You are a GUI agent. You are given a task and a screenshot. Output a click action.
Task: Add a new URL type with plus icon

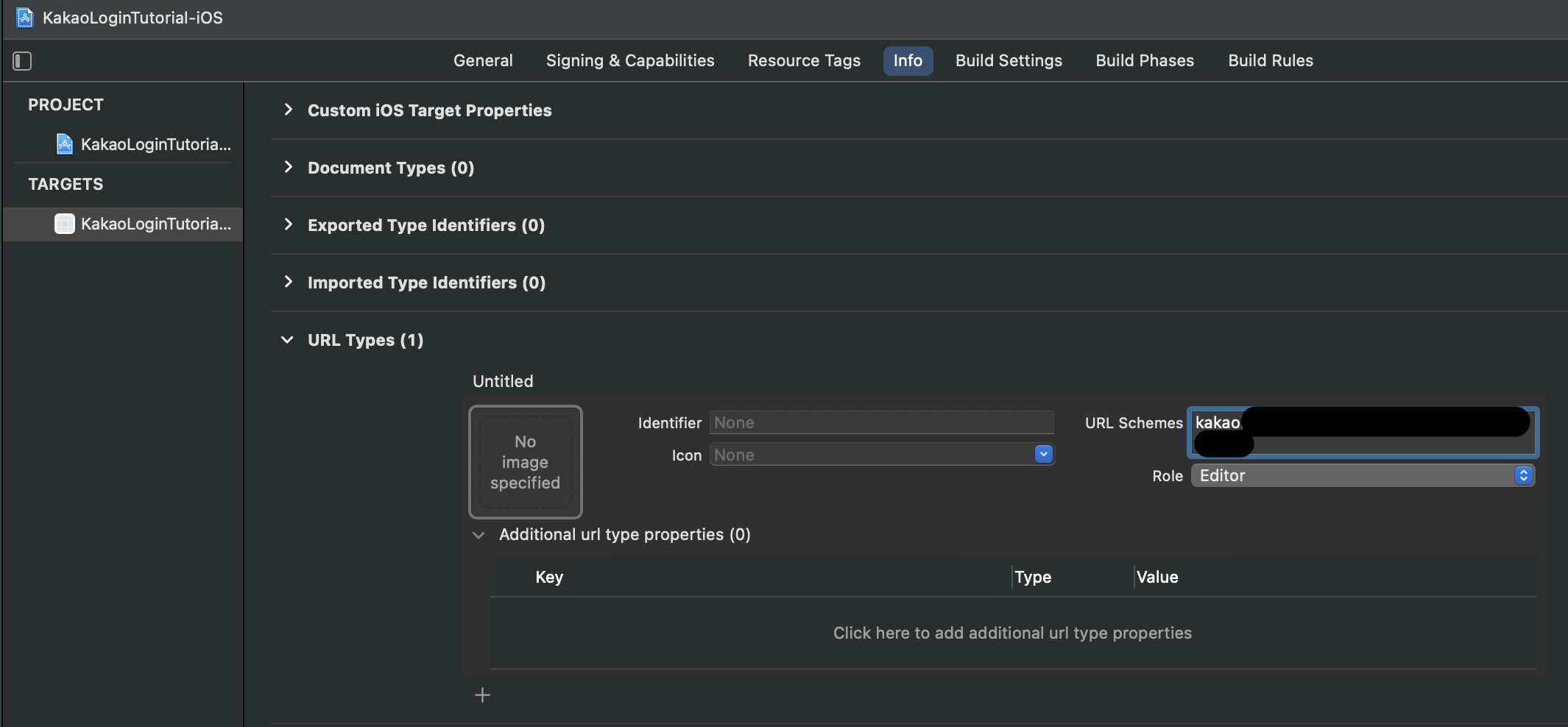tap(482, 695)
